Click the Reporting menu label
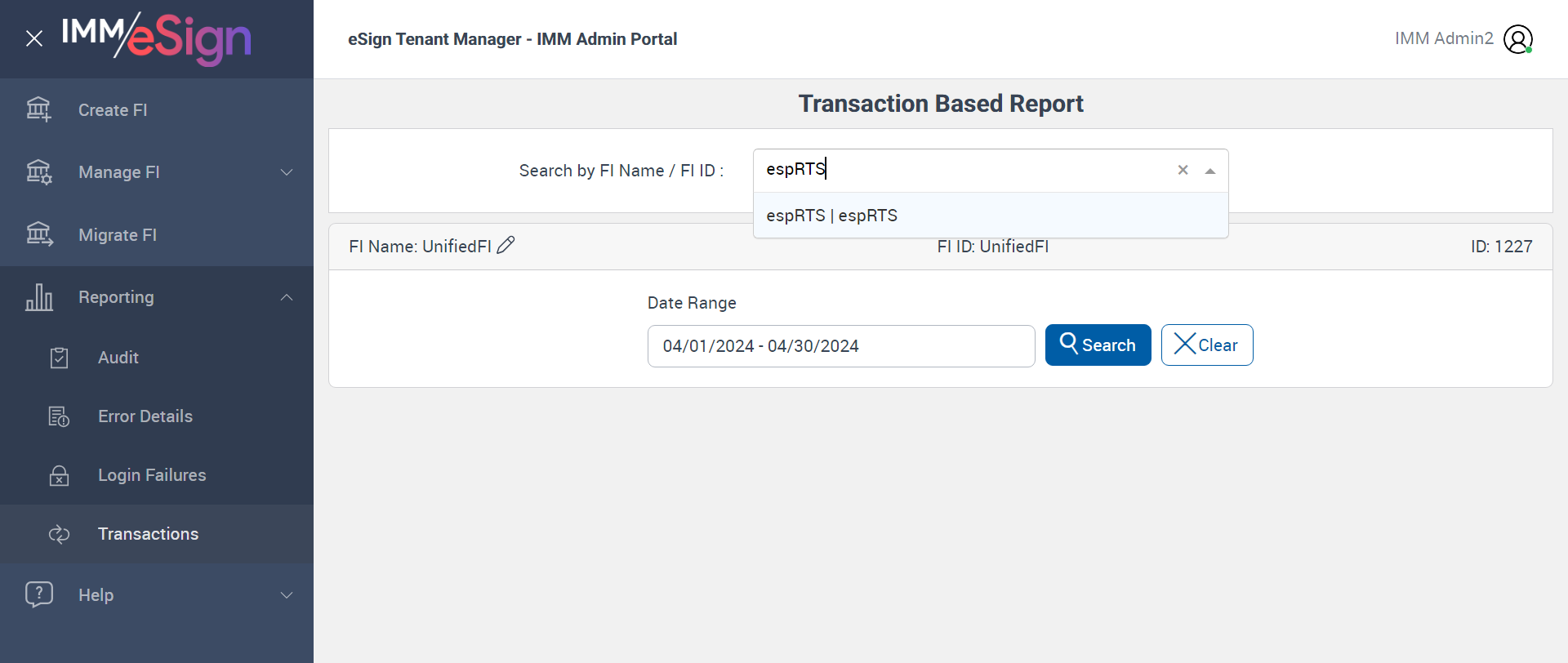The height and width of the screenshot is (663, 1568). [116, 297]
